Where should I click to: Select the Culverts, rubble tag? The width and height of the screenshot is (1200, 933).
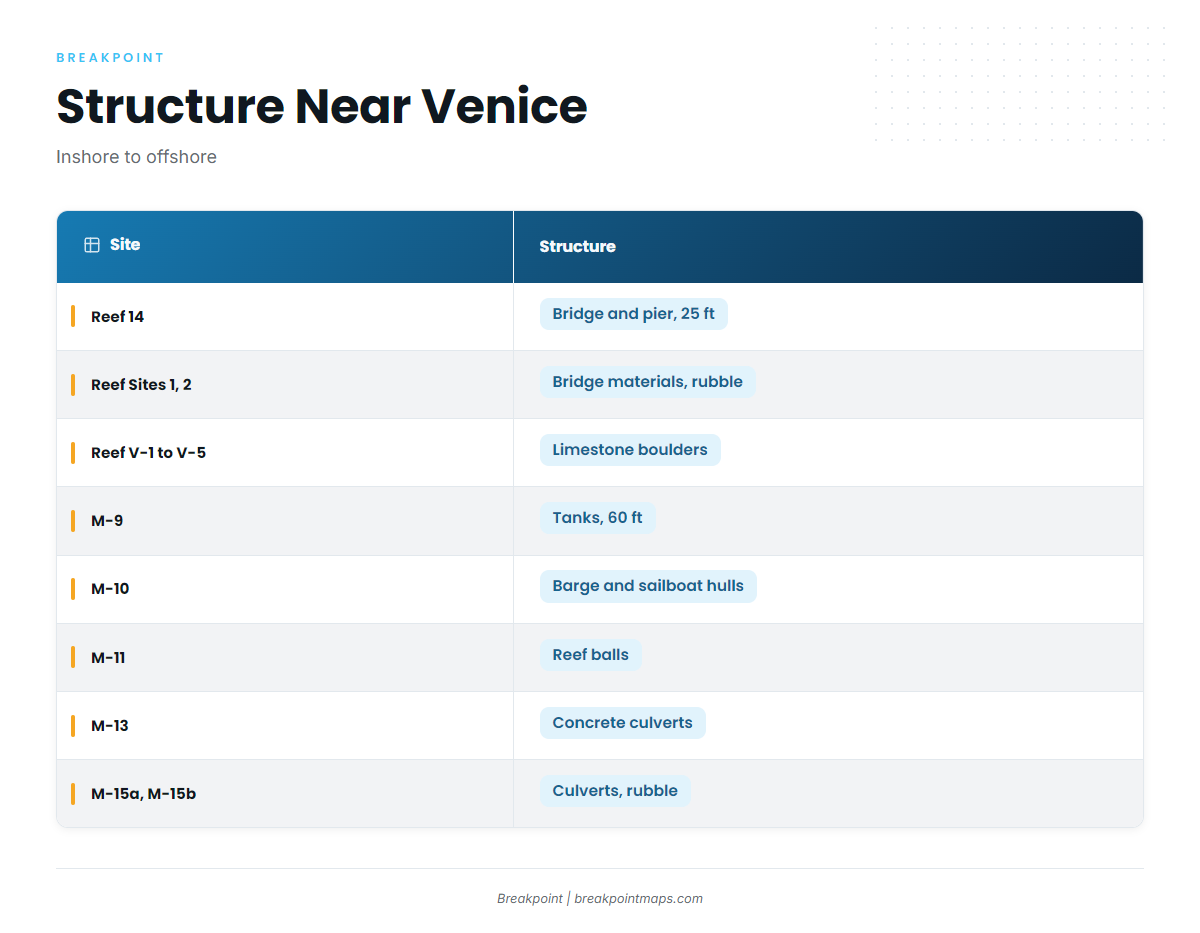pyautogui.click(x=615, y=791)
